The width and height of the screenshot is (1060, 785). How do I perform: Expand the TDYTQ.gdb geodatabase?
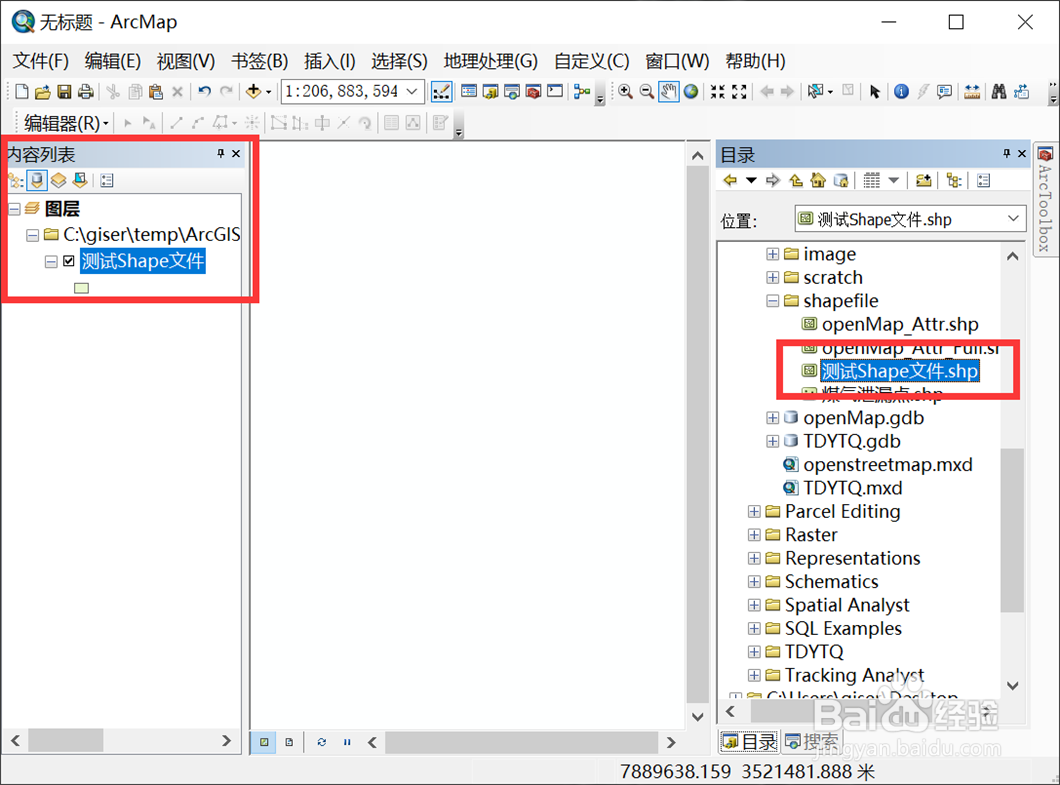(x=773, y=442)
